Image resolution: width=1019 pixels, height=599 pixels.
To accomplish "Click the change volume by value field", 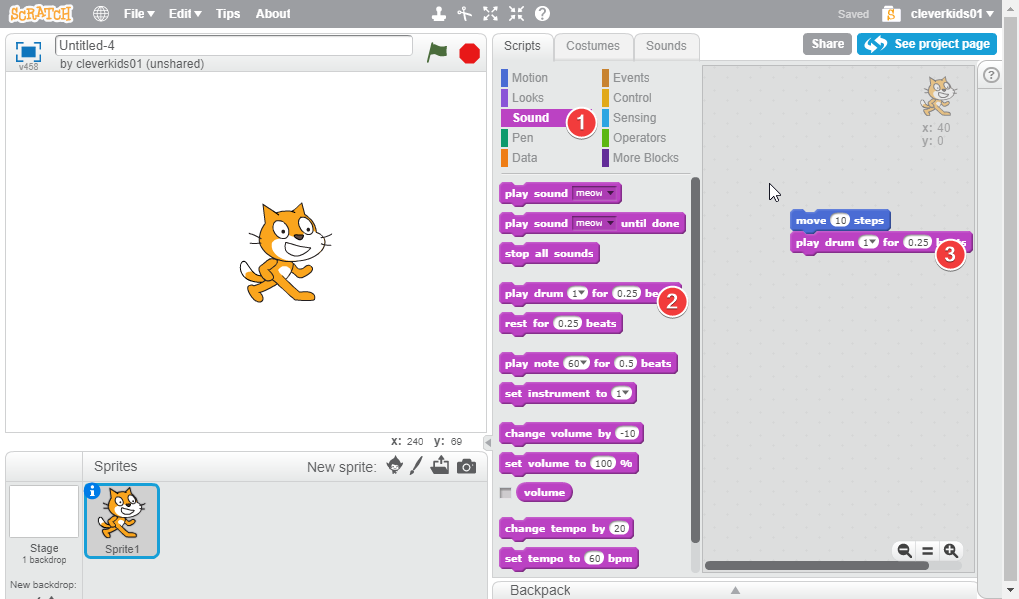I will click(627, 434).
